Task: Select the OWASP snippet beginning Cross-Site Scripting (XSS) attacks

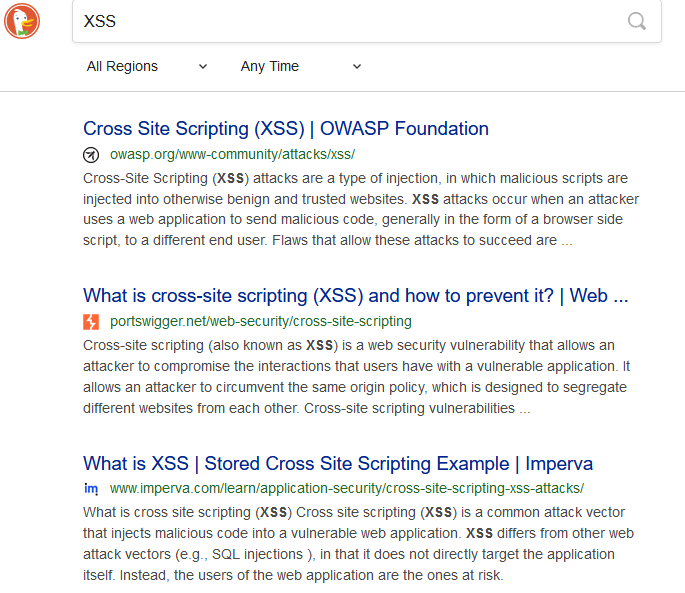Action: pos(361,209)
